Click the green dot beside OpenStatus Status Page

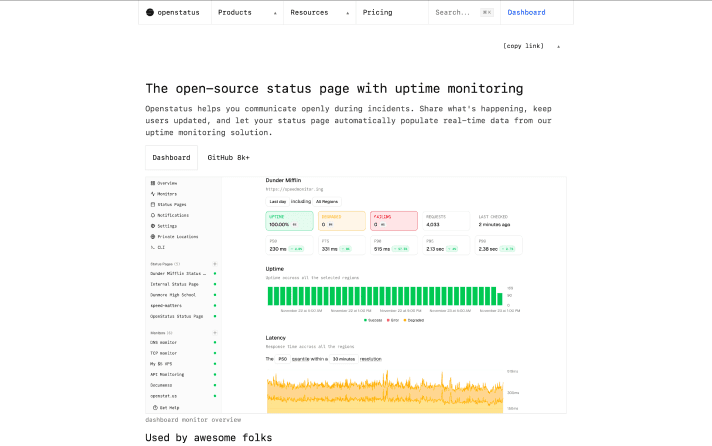pyautogui.click(x=215, y=316)
